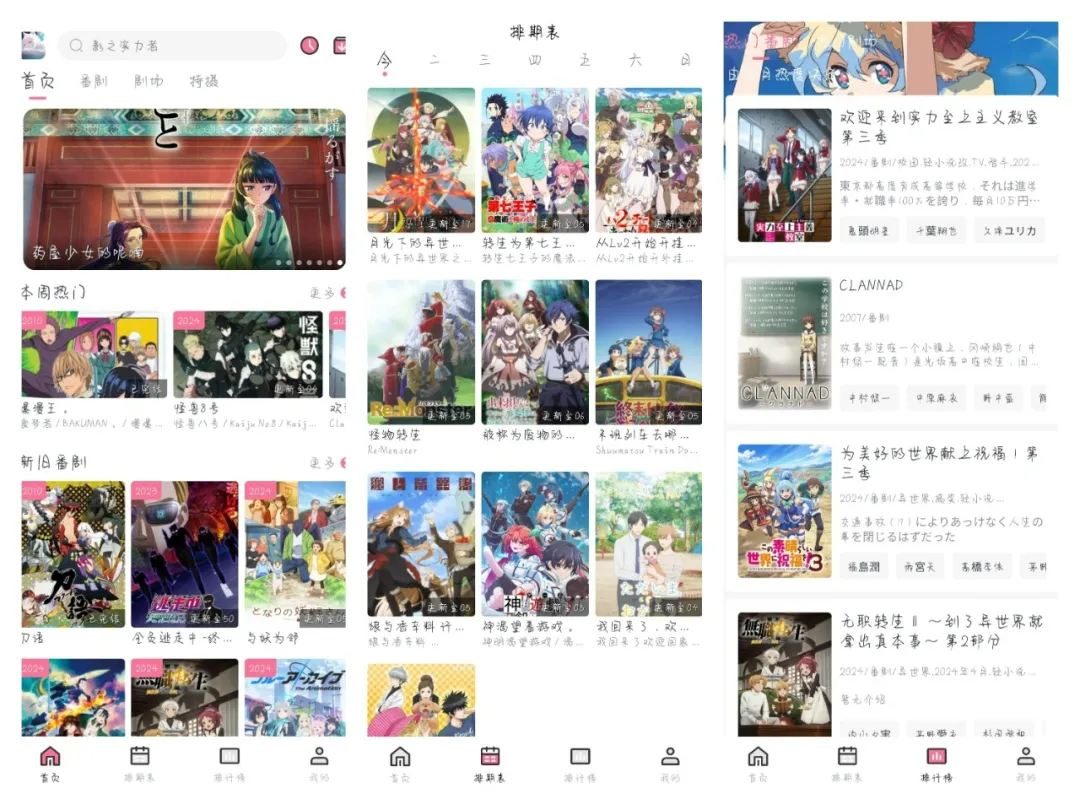Viewport: 1080px width, 810px height.
Task: Tap the 排行榜 ranking icon in the first screen
Action: 229,756
